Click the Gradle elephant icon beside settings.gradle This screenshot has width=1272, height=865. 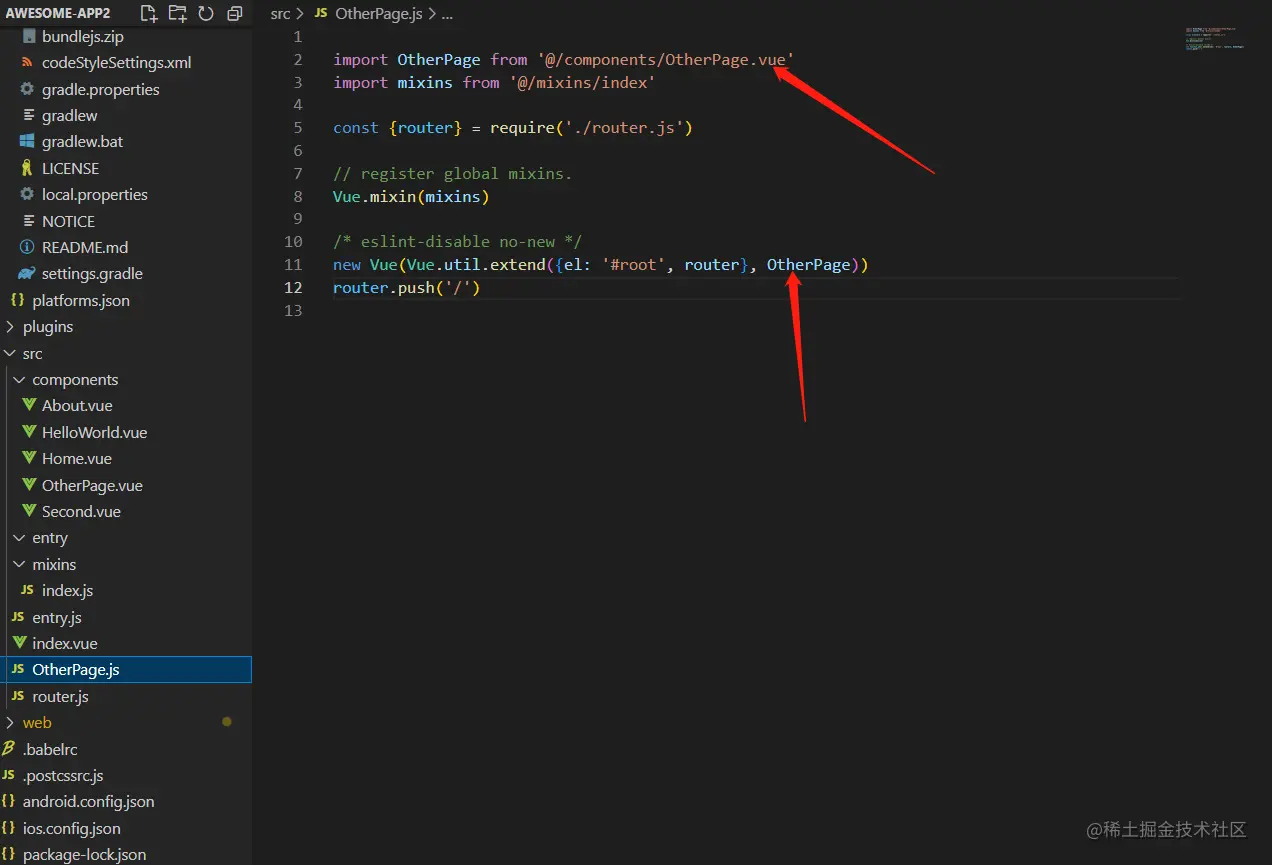27,273
